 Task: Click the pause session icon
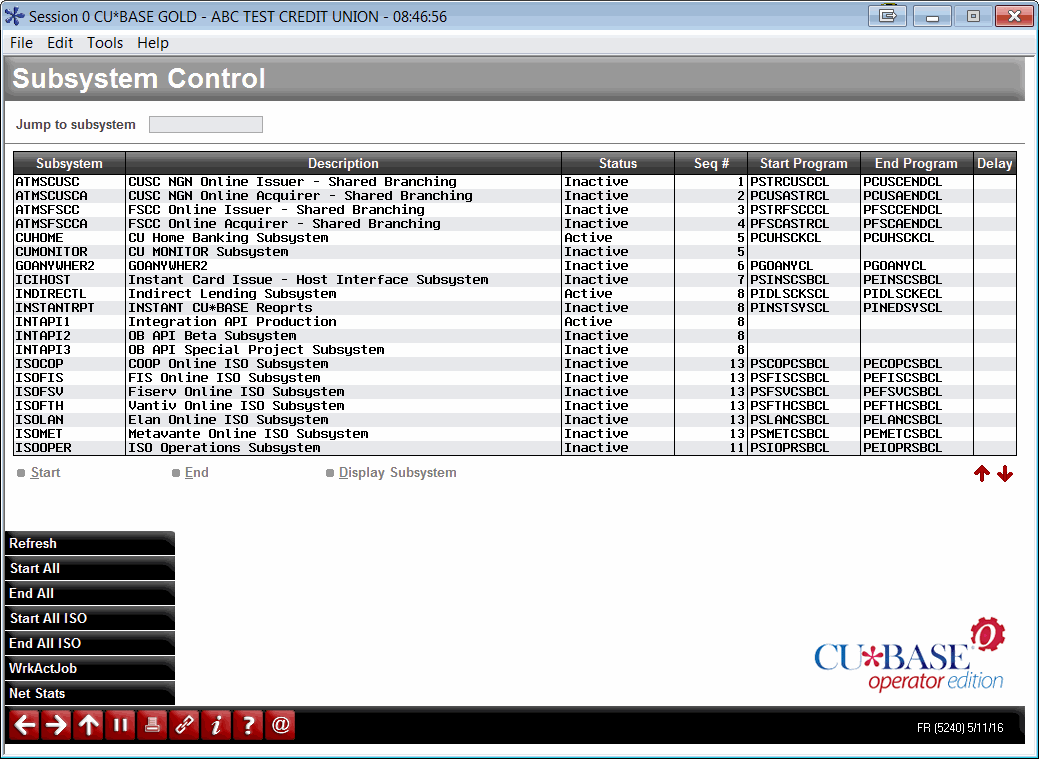(119, 724)
